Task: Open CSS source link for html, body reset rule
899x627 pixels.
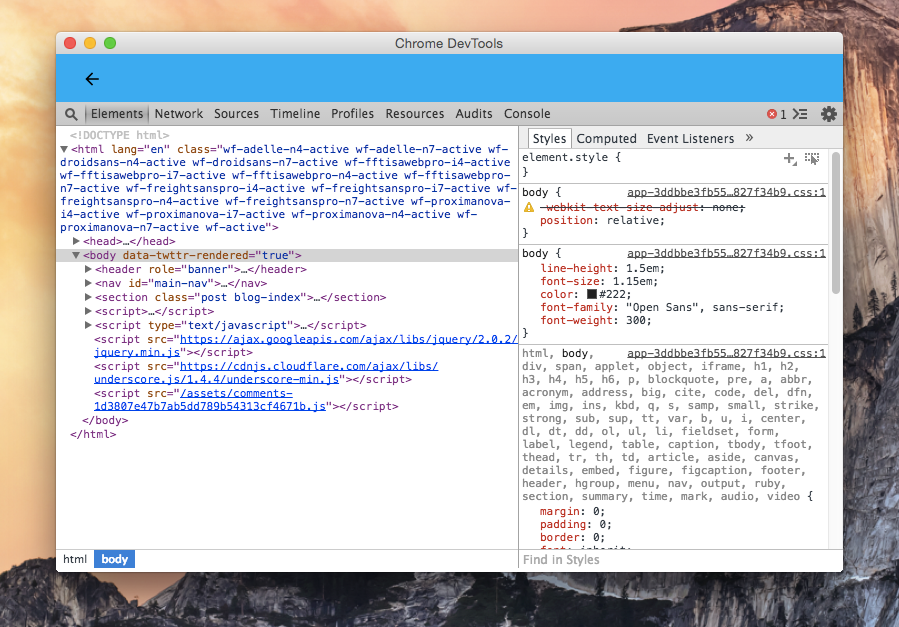Action: tap(726, 353)
